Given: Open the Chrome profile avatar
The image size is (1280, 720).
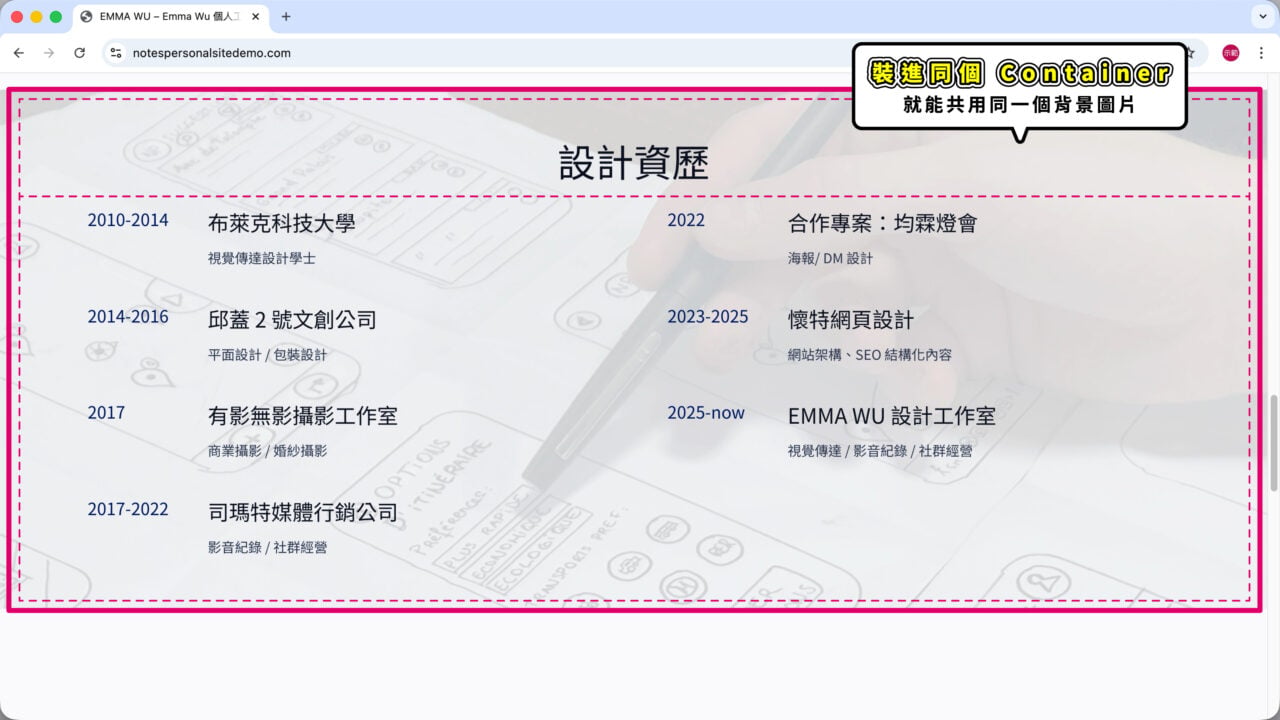Looking at the screenshot, I should point(1231,53).
